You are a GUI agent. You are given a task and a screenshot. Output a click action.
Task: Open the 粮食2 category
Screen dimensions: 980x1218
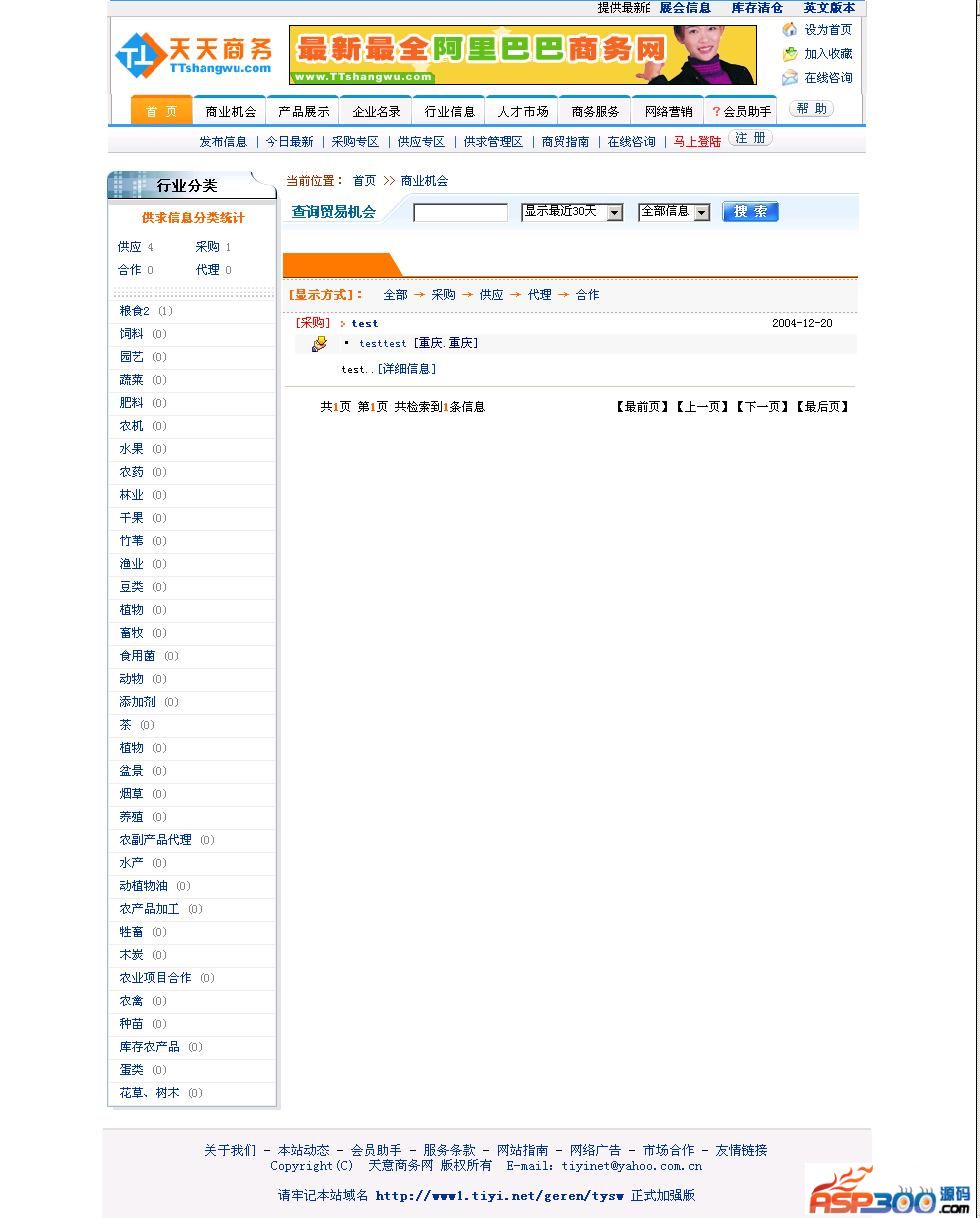[x=134, y=311]
